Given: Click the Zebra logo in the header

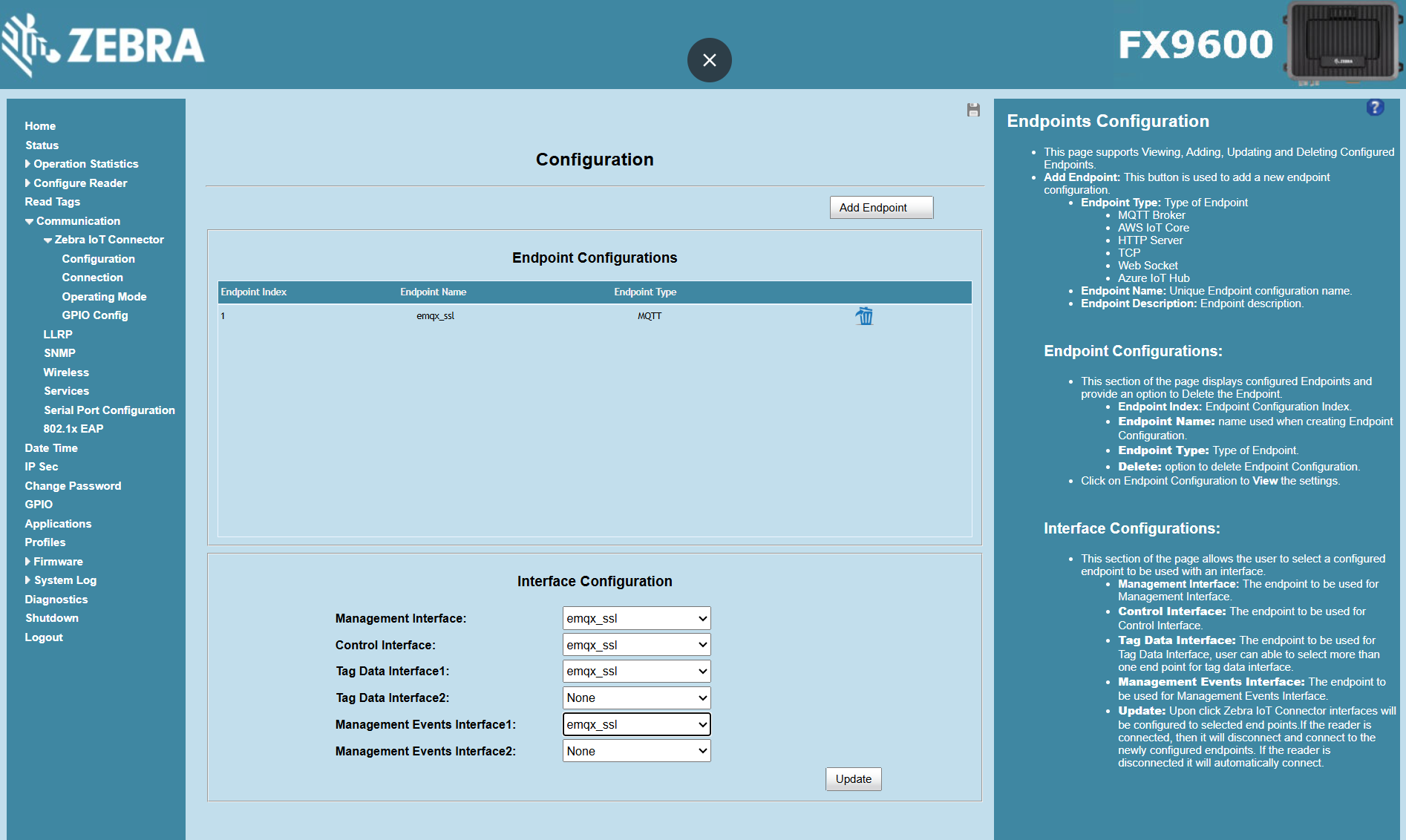Looking at the screenshot, I should [103, 45].
